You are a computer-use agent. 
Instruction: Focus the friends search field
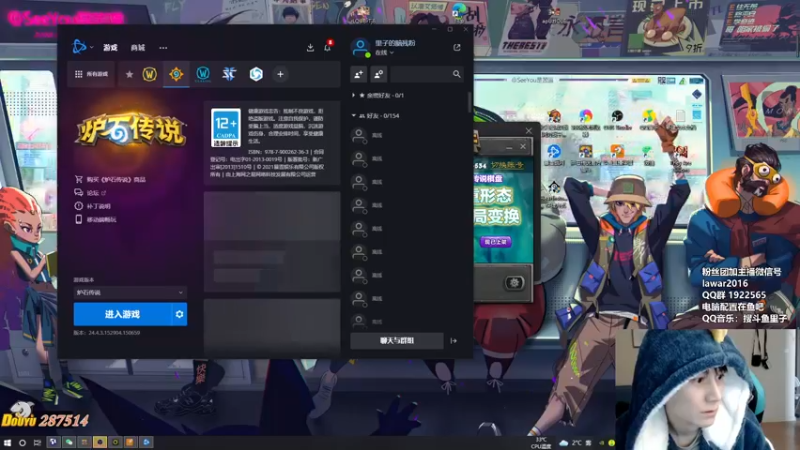pyautogui.click(x=421, y=74)
